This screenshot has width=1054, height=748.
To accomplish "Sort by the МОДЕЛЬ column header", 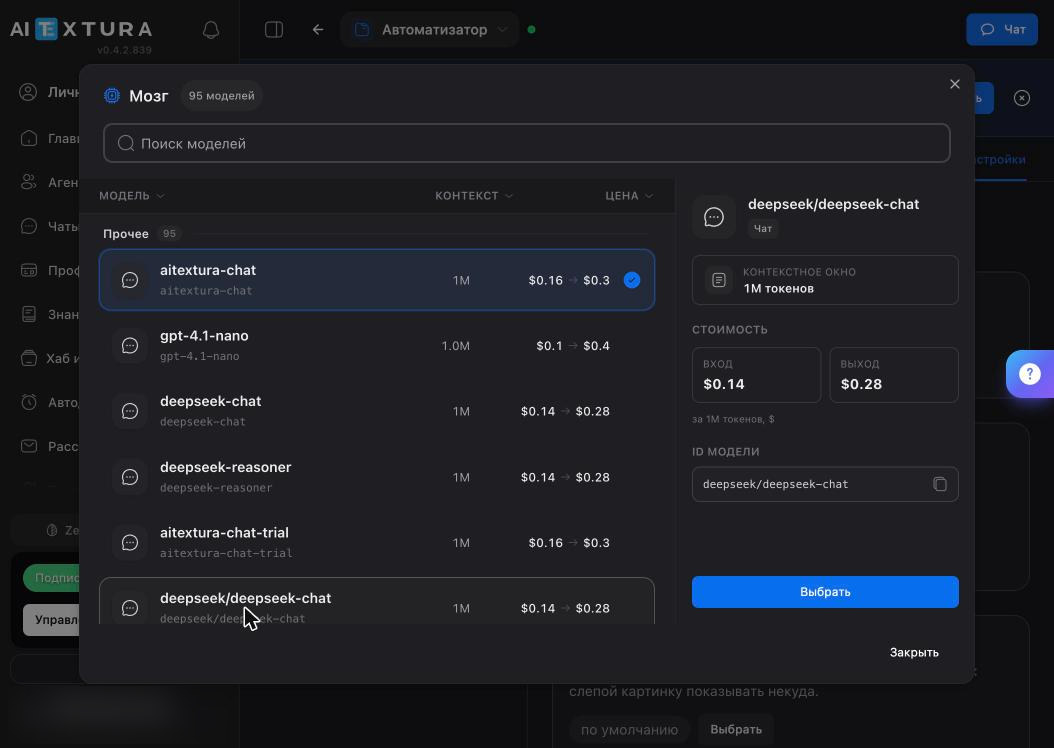I will click(x=131, y=196).
